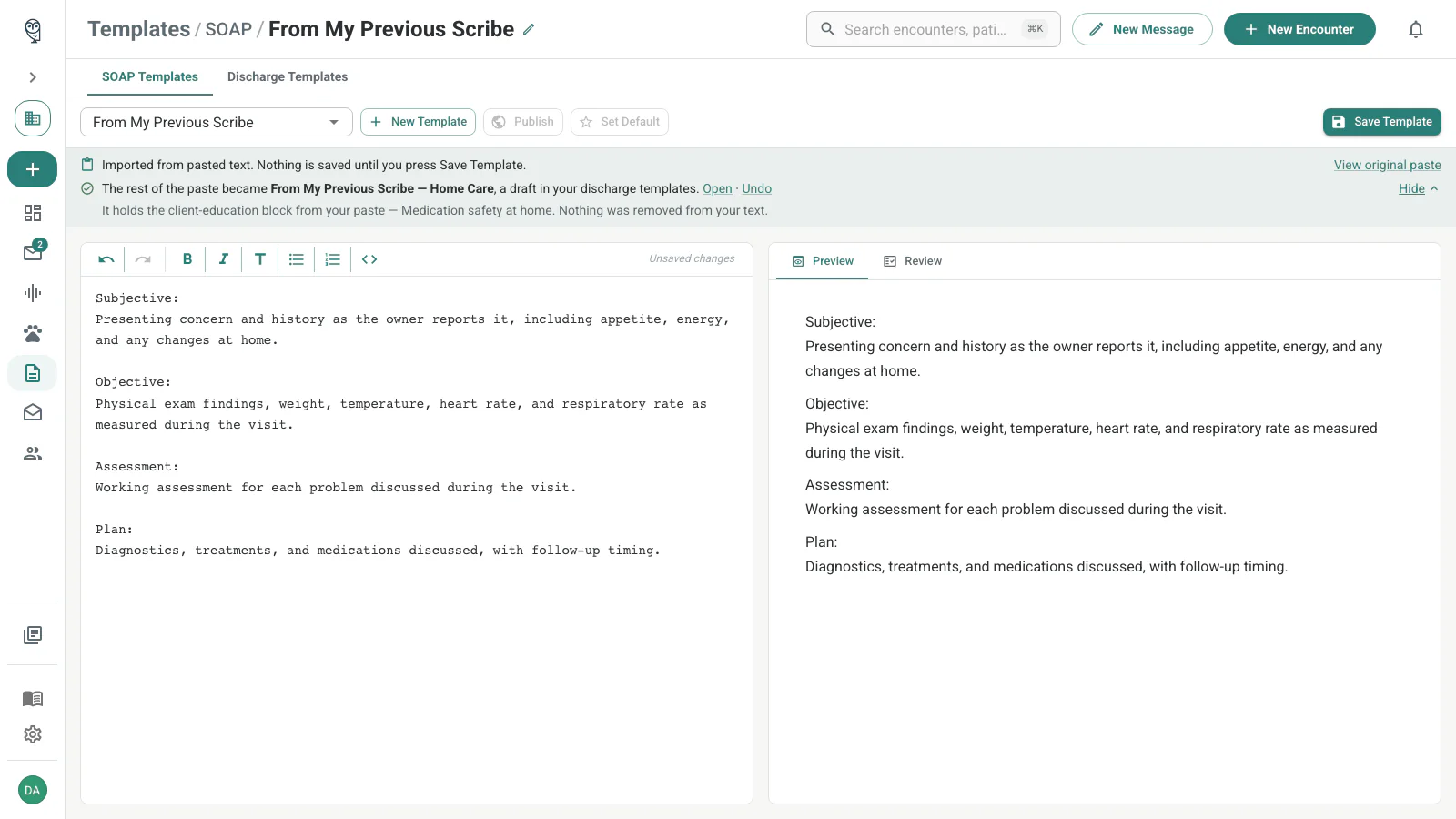
Task: Click the text style T button
Action: coord(260,259)
